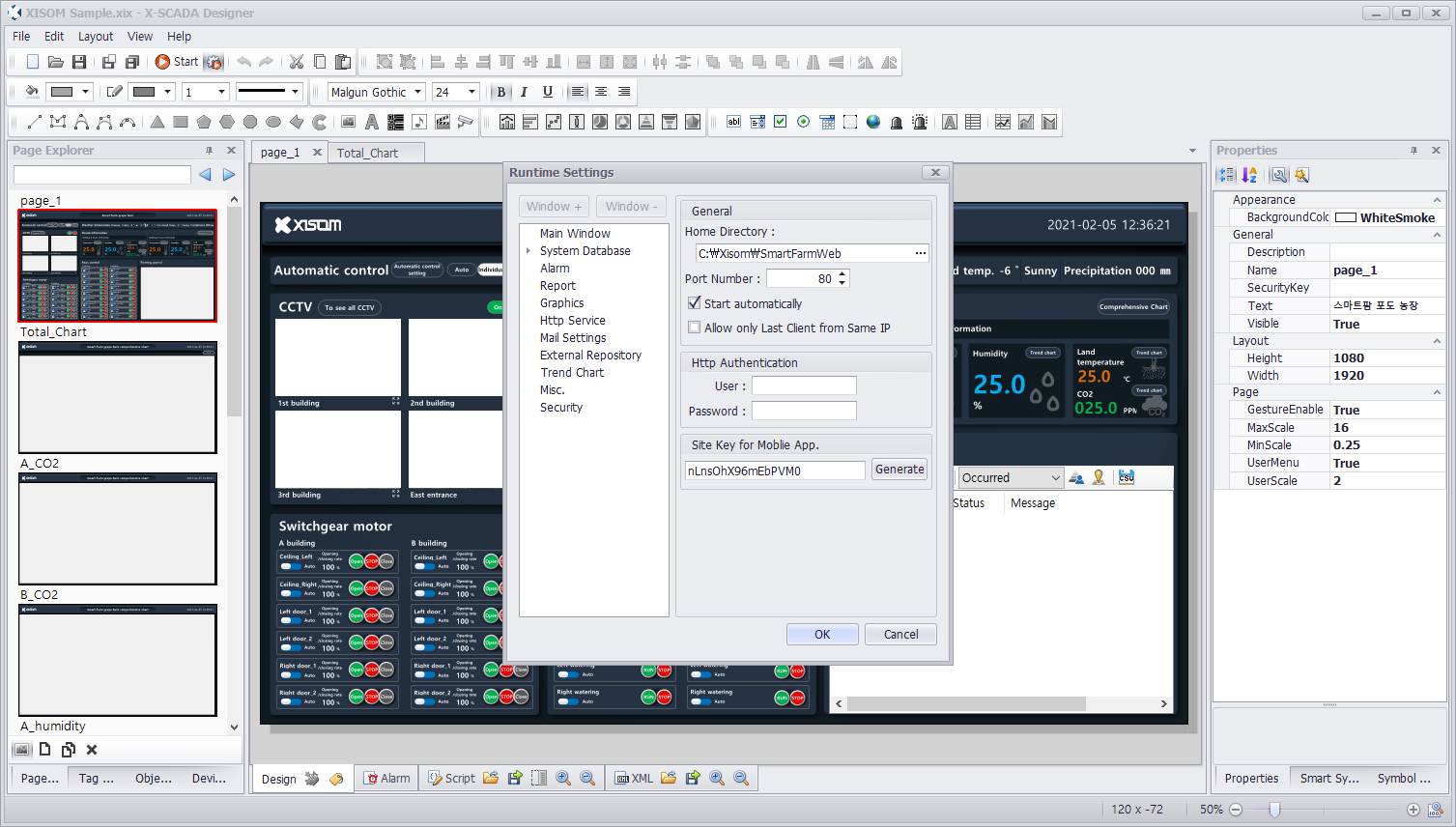
Task: Open a project via folder icon
Action: click(x=56, y=62)
